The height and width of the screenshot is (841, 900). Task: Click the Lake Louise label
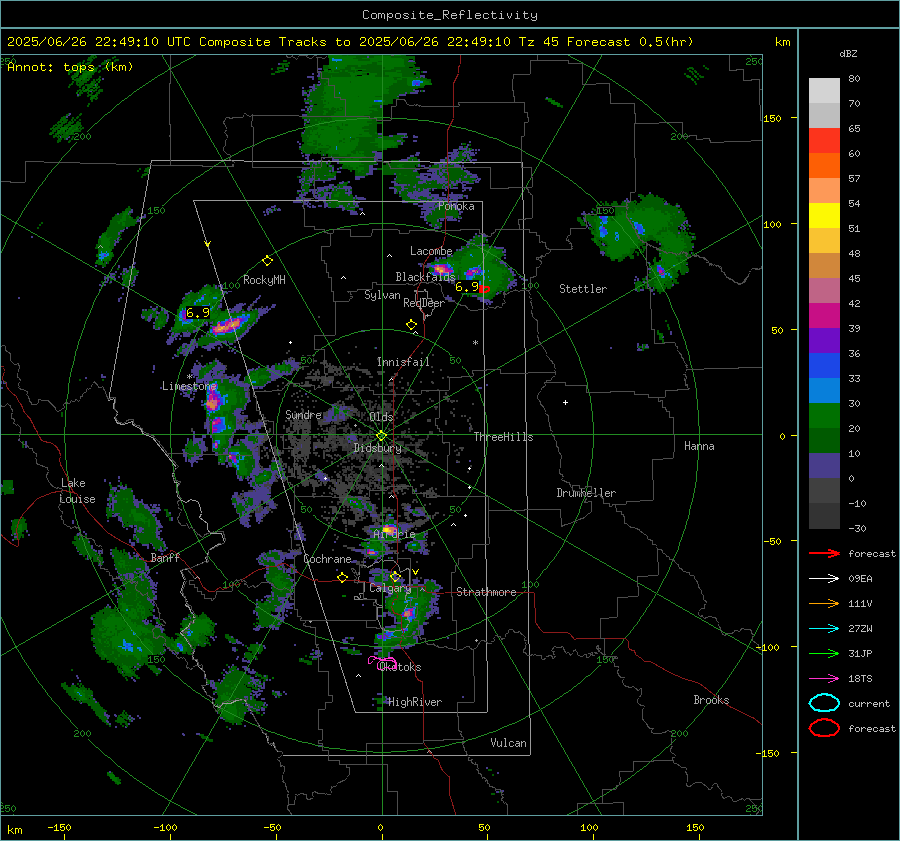[x=77, y=491]
